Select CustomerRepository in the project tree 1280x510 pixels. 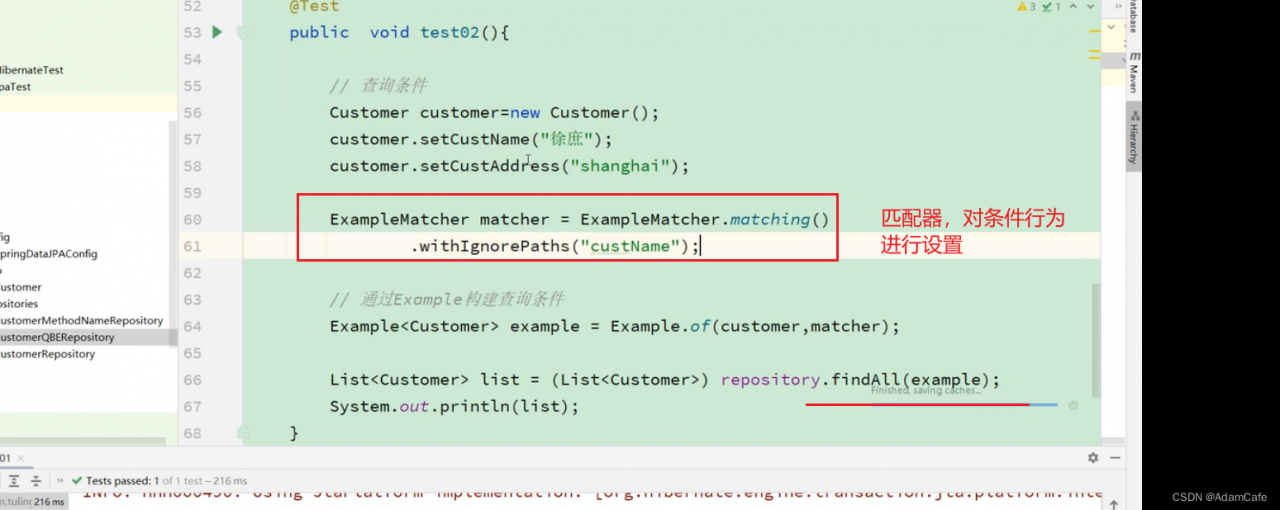click(x=47, y=354)
